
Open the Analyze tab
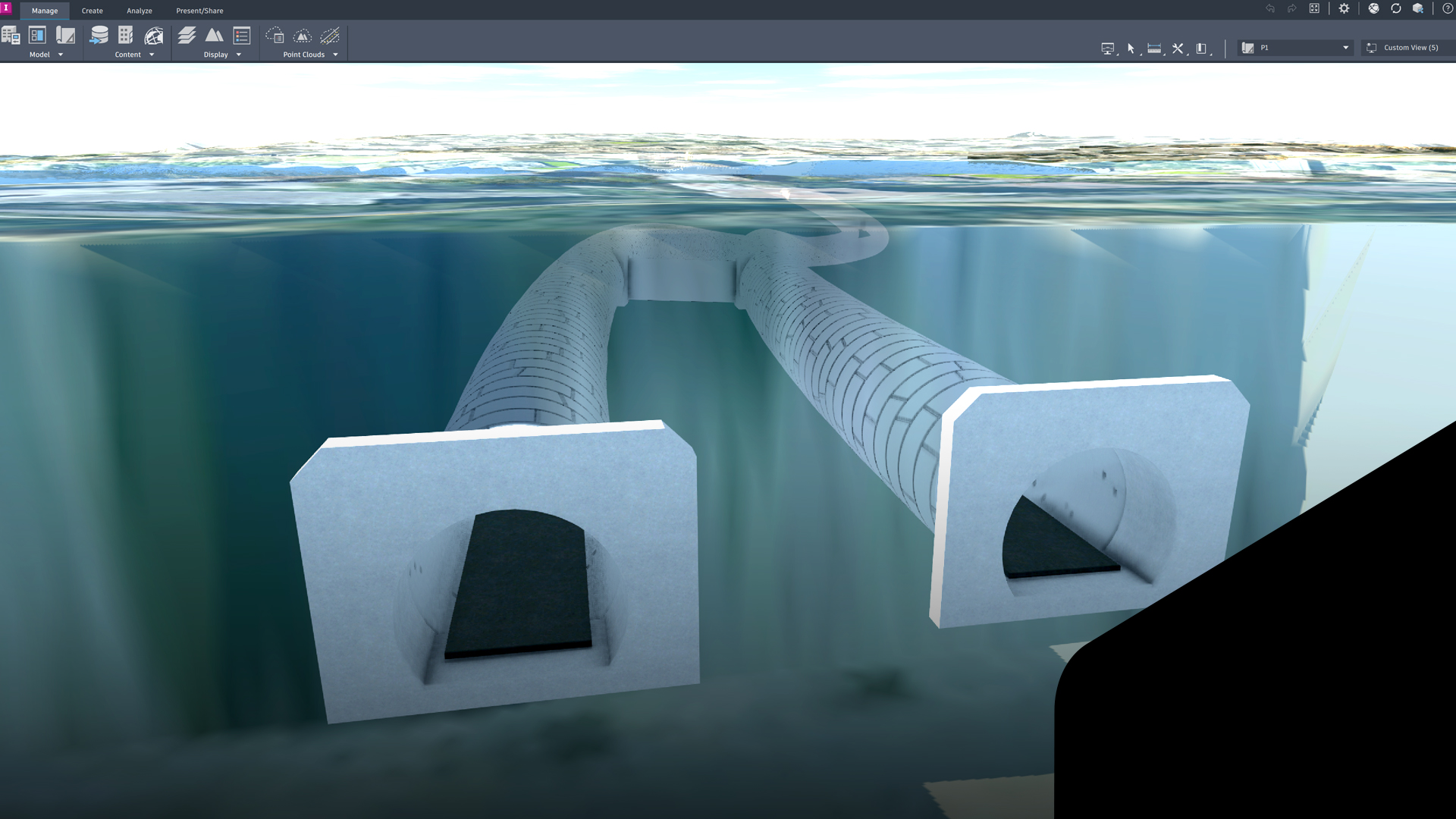point(139,11)
